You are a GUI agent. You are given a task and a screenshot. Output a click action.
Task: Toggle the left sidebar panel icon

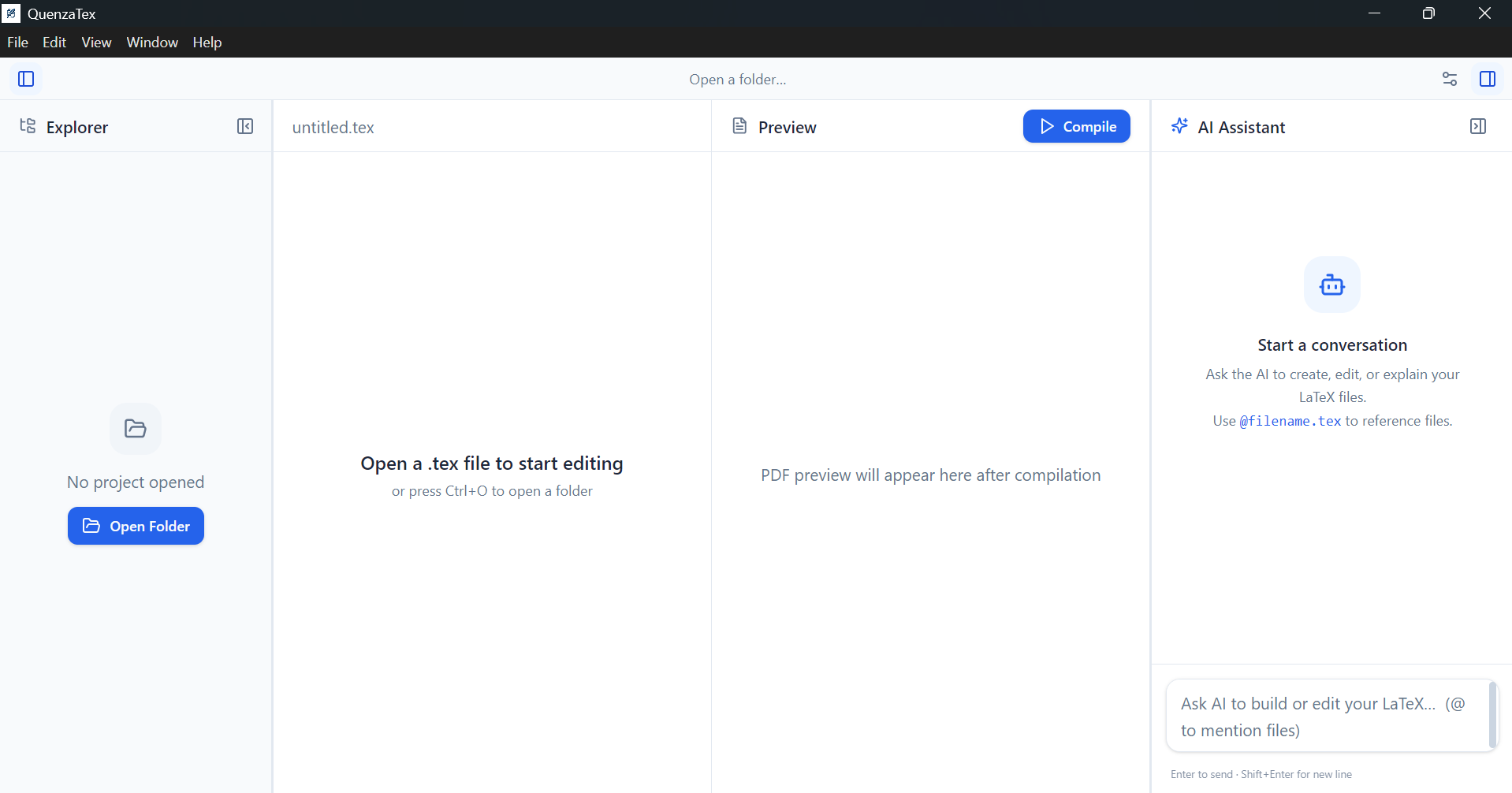26,79
